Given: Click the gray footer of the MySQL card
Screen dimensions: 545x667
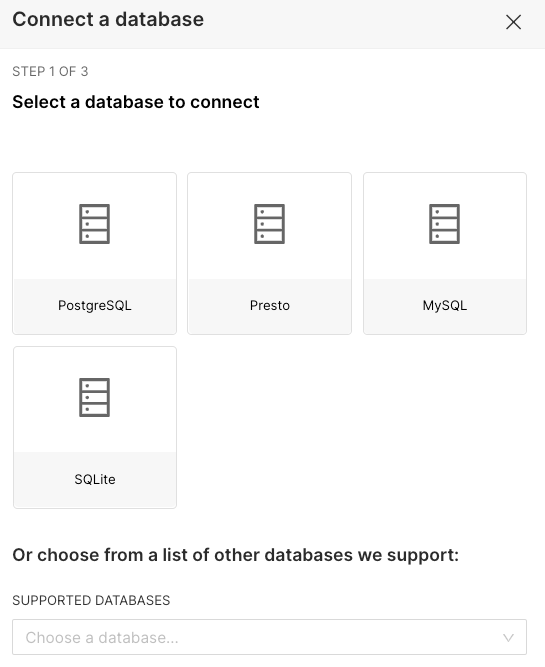Looking at the screenshot, I should click(x=445, y=306).
